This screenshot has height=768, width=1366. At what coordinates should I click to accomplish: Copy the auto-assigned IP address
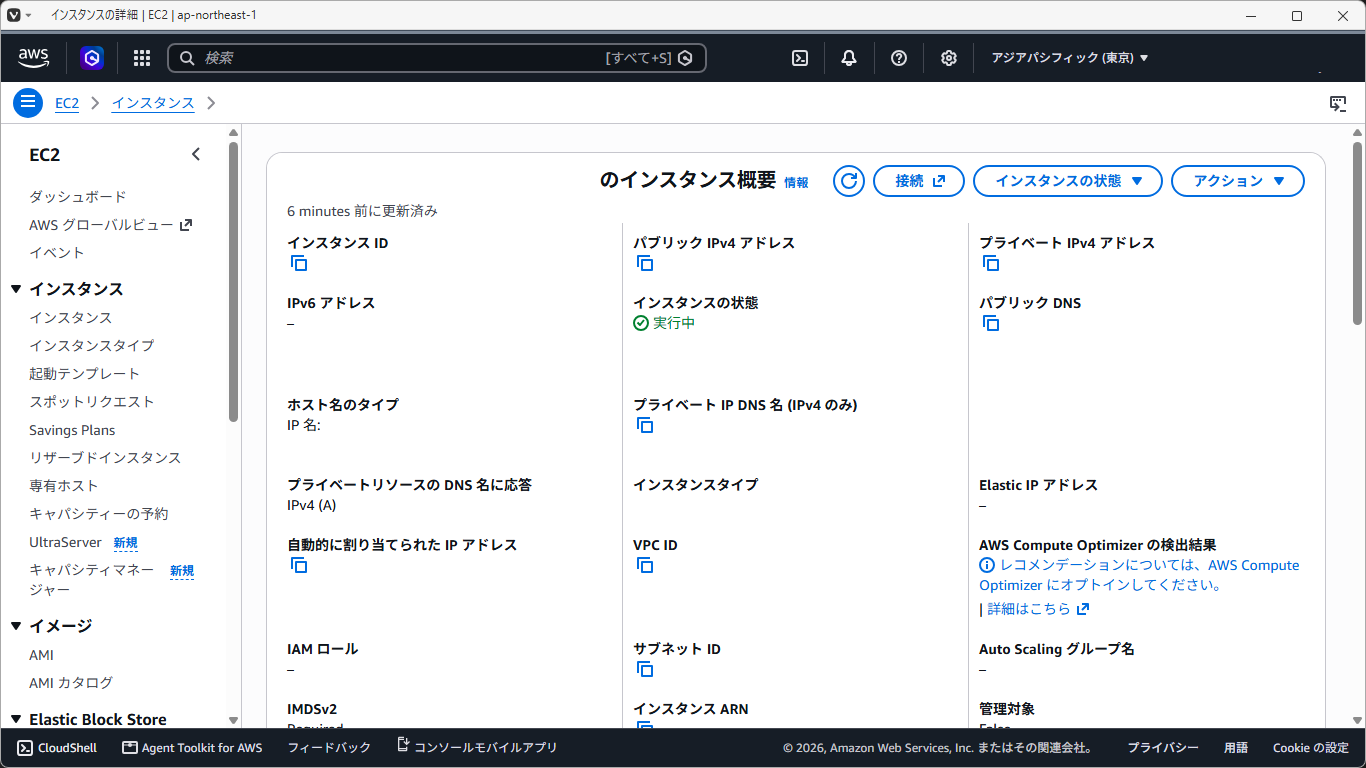pyautogui.click(x=299, y=565)
